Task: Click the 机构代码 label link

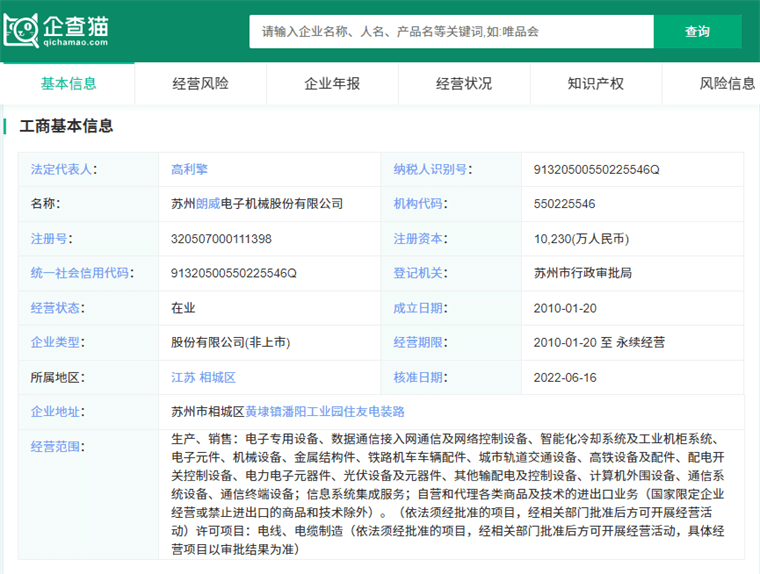Action: click(418, 204)
